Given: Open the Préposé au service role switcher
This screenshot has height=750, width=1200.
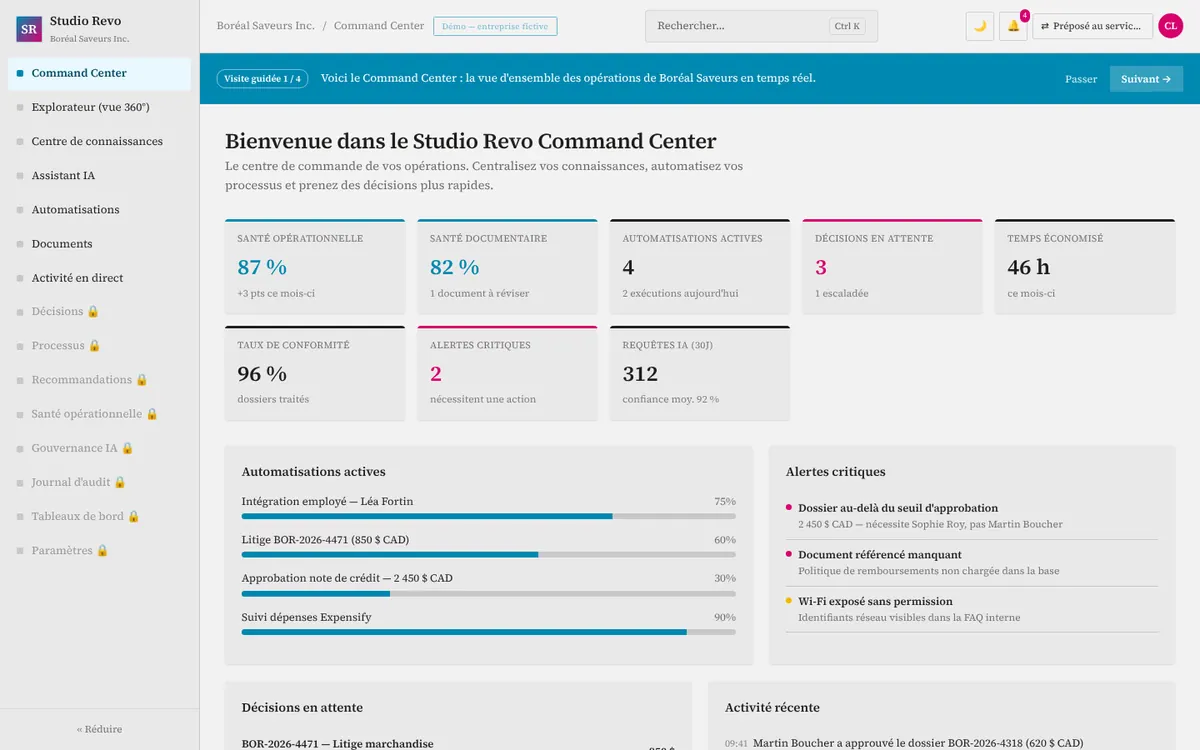Looking at the screenshot, I should (x=1092, y=26).
